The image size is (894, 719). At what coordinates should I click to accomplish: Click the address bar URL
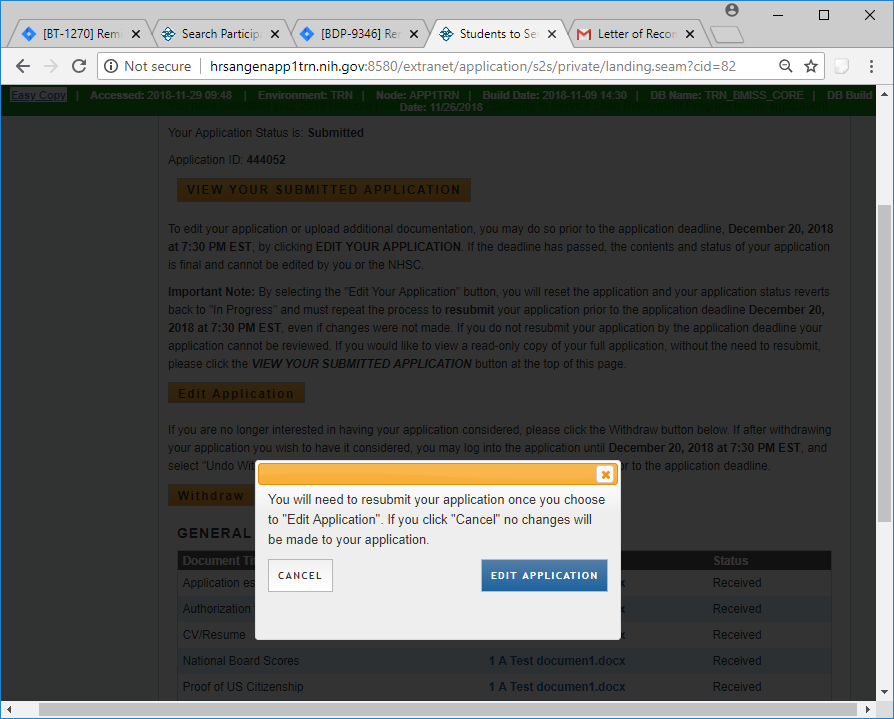[x=473, y=66]
